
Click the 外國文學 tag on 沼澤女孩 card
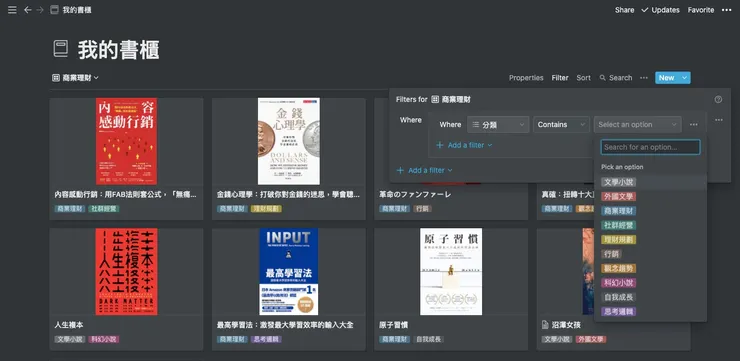click(x=591, y=339)
